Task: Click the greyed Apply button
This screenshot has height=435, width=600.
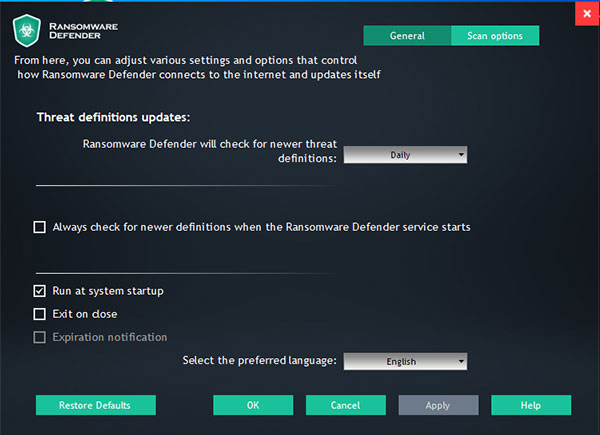Action: click(438, 405)
